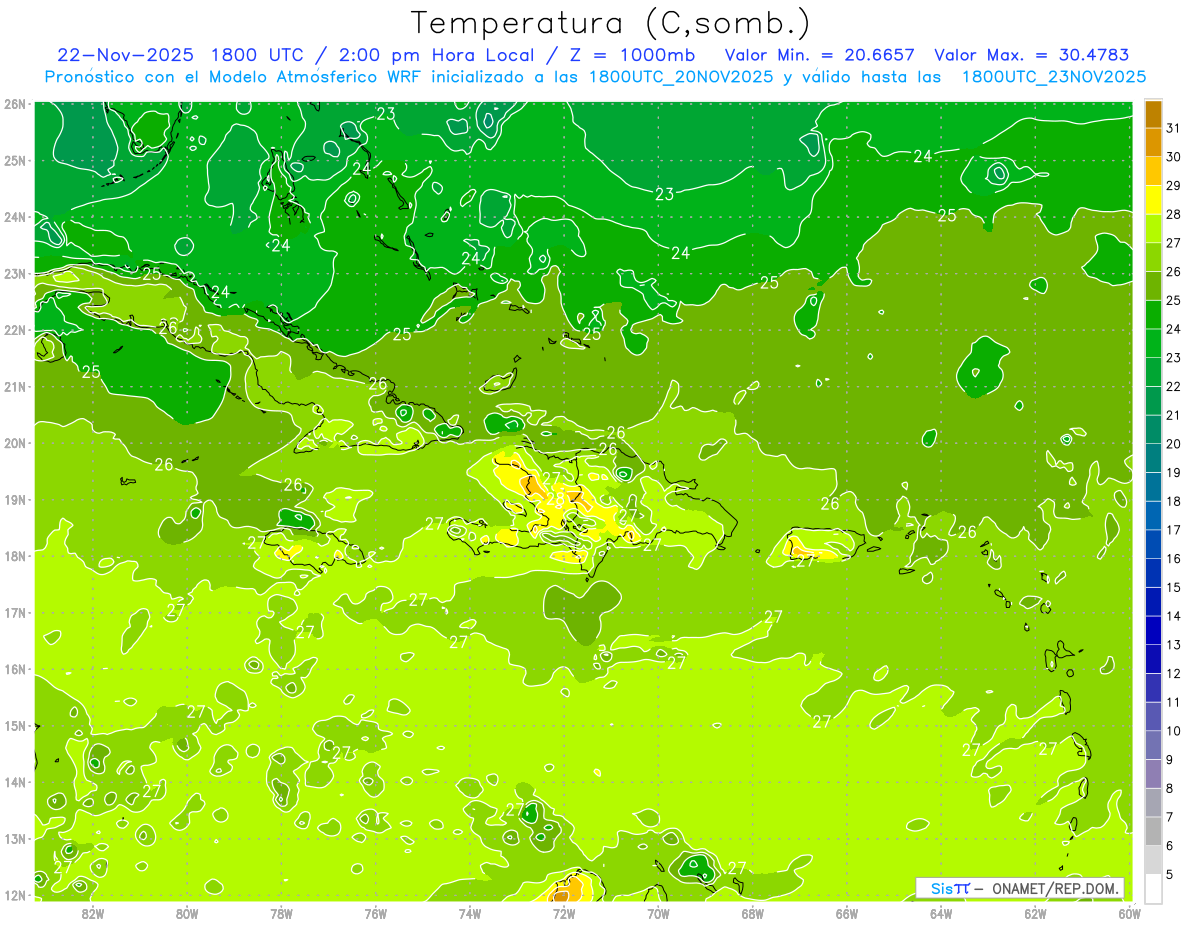
Task: Click legend label '18'
Action: (x=1174, y=501)
